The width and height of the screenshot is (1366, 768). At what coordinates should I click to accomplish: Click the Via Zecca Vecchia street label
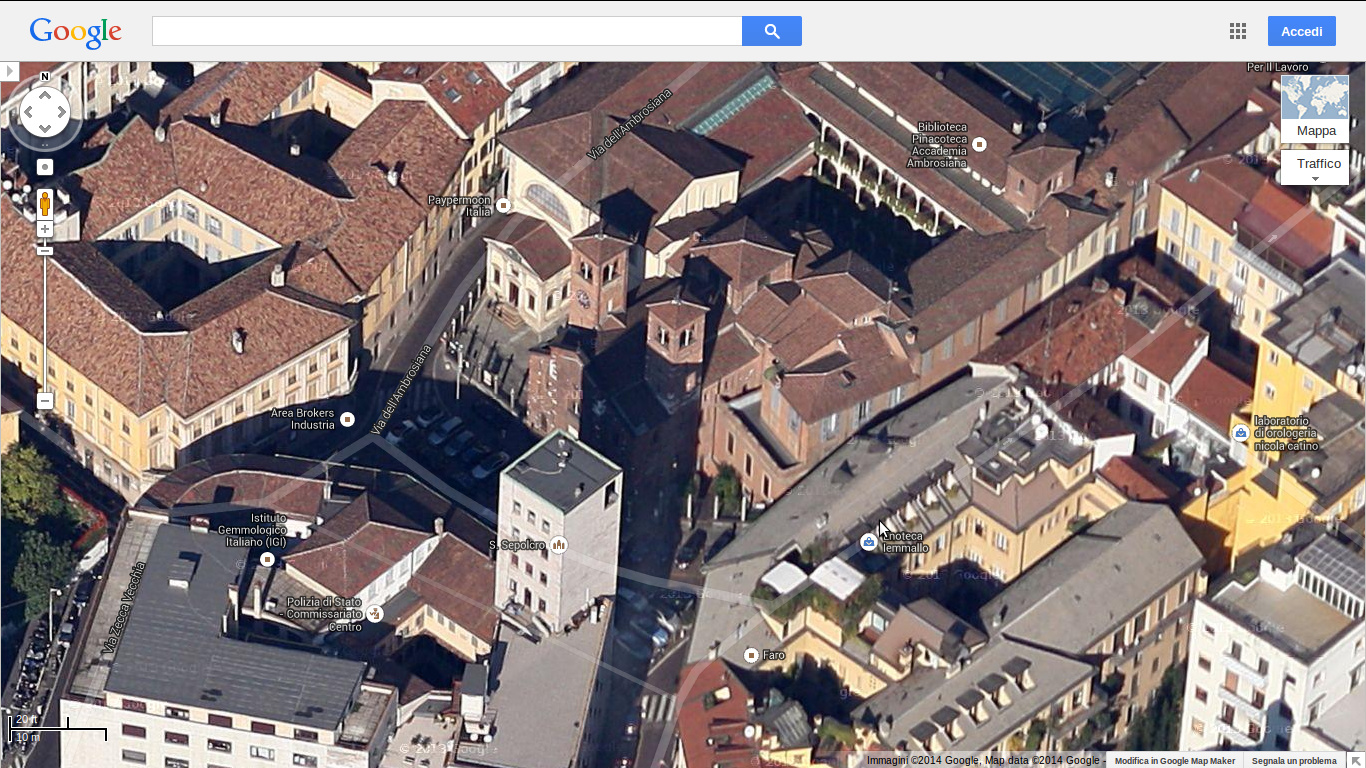coord(123,609)
